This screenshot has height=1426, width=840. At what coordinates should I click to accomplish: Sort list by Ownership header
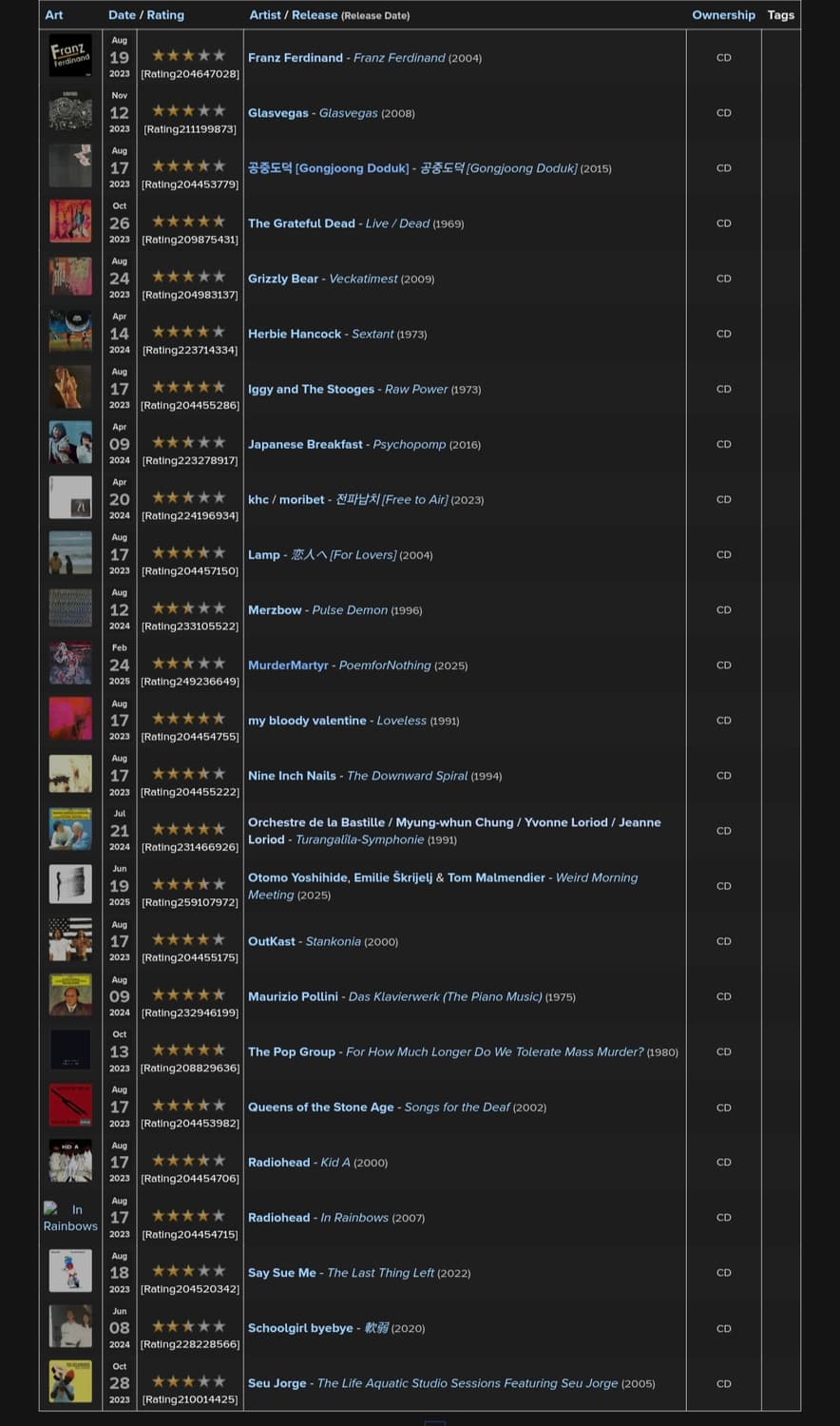coord(724,14)
